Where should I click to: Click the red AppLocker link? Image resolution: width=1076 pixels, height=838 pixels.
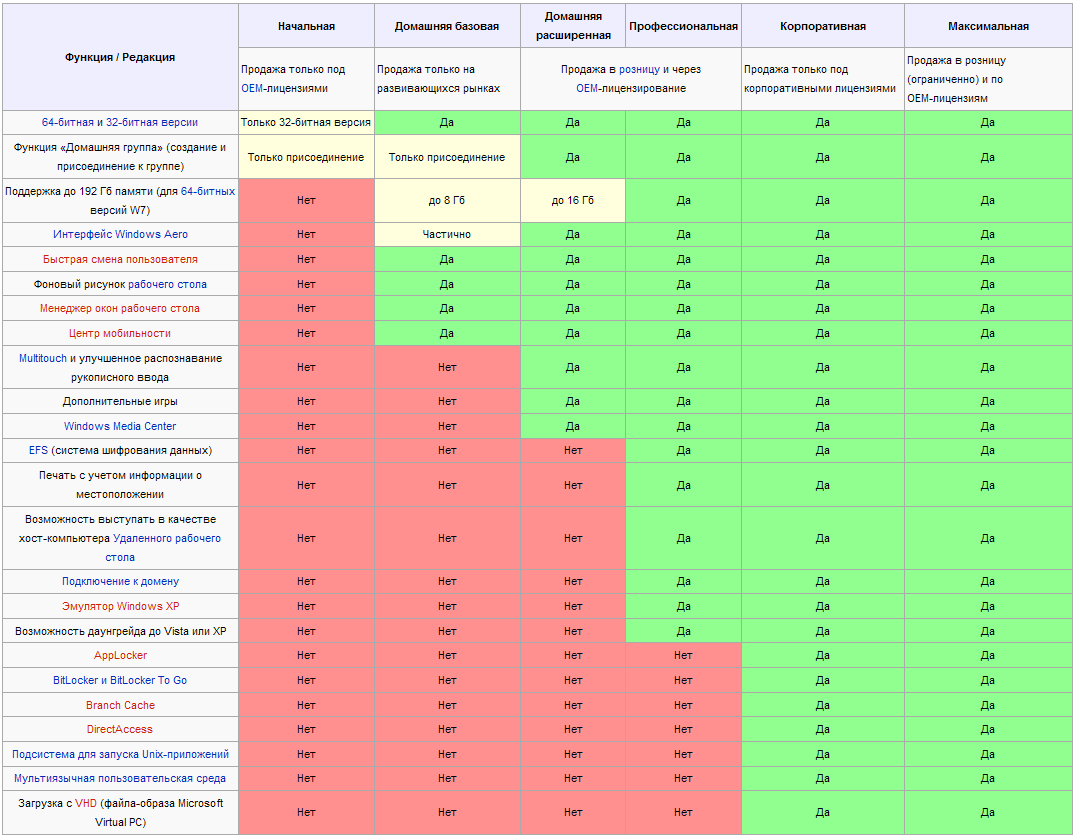(x=120, y=656)
